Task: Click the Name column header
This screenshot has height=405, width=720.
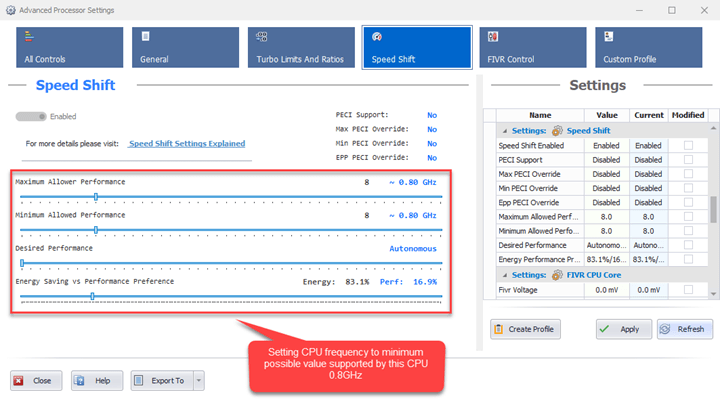Action: coord(540,115)
